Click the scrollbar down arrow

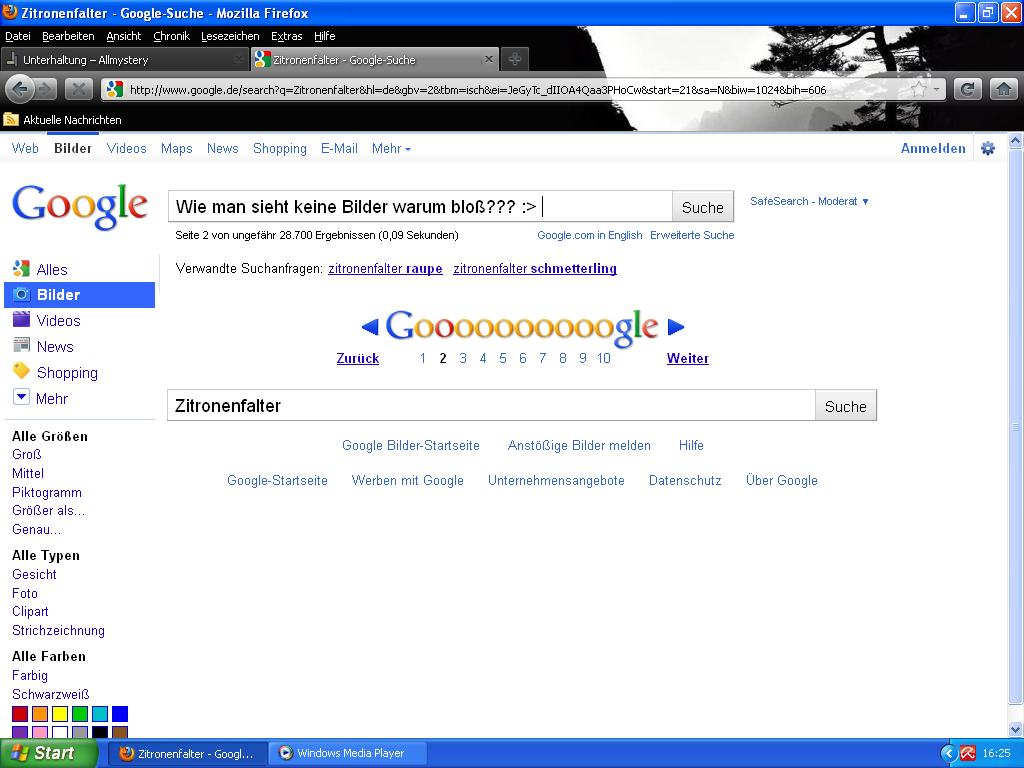[x=1016, y=729]
